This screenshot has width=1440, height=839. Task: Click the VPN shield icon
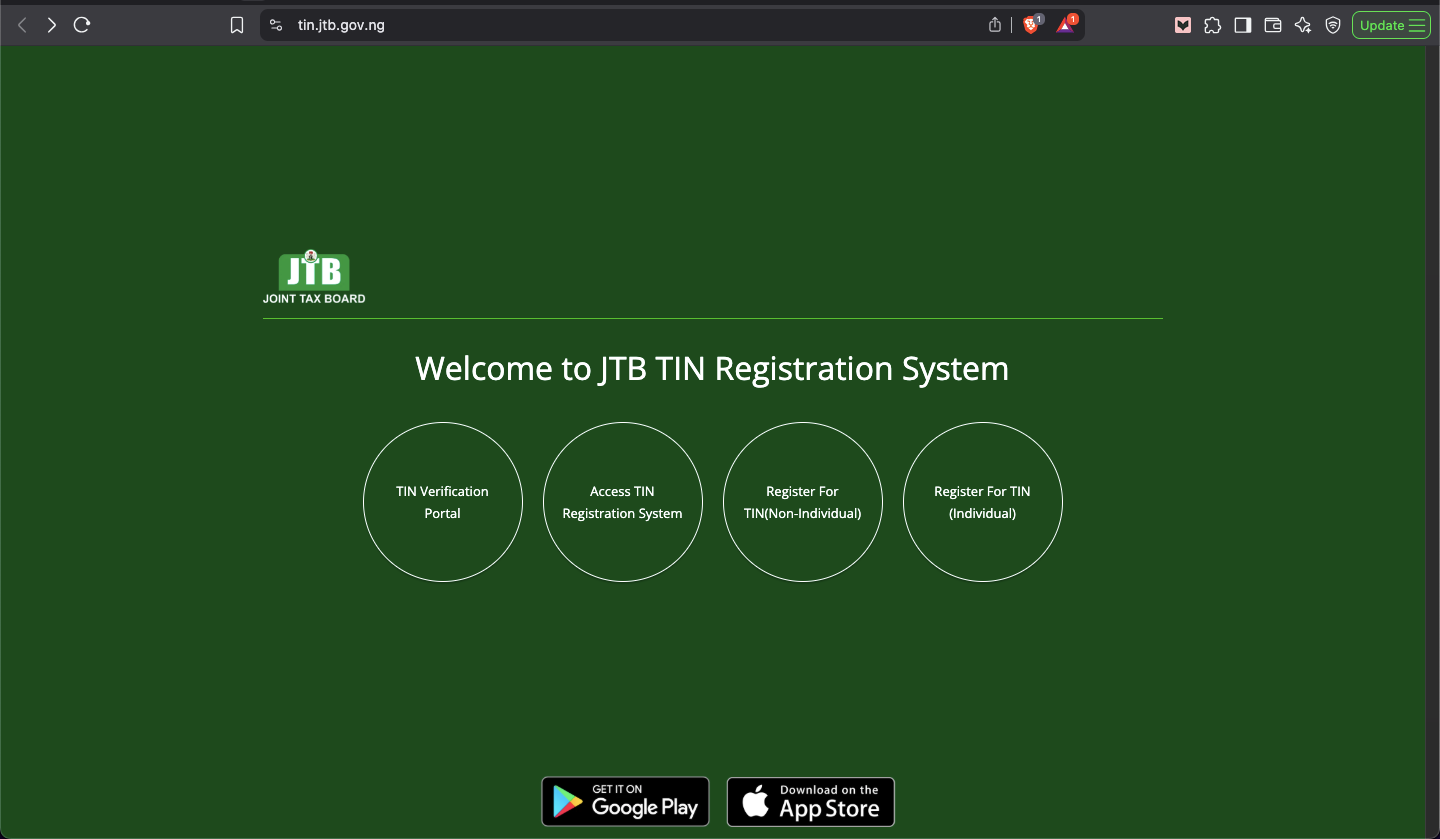click(1332, 25)
